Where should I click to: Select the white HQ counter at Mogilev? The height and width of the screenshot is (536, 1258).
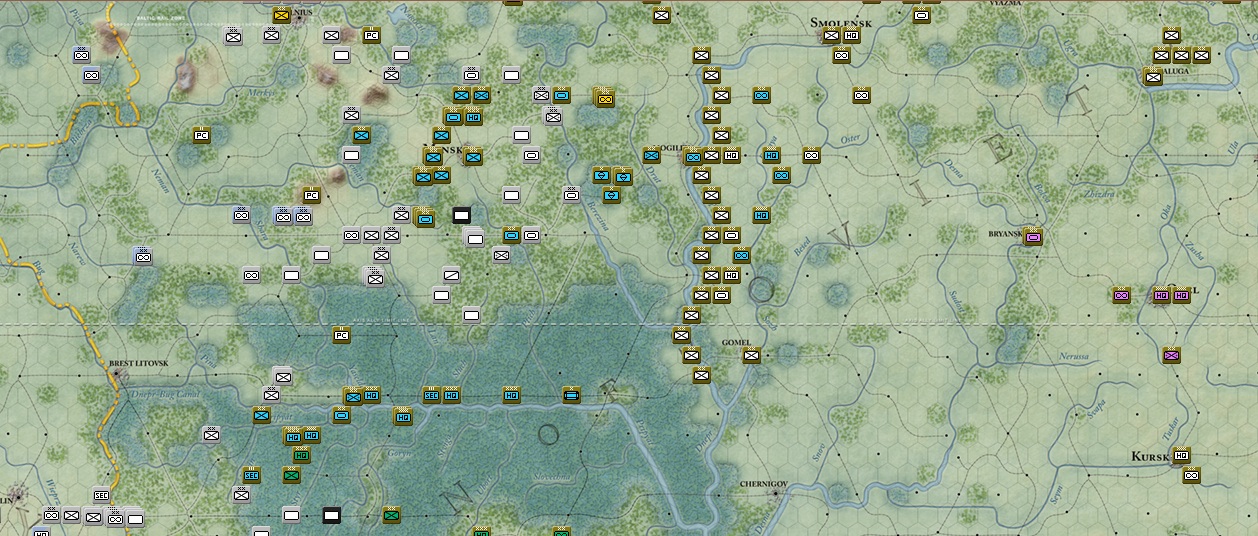731,156
